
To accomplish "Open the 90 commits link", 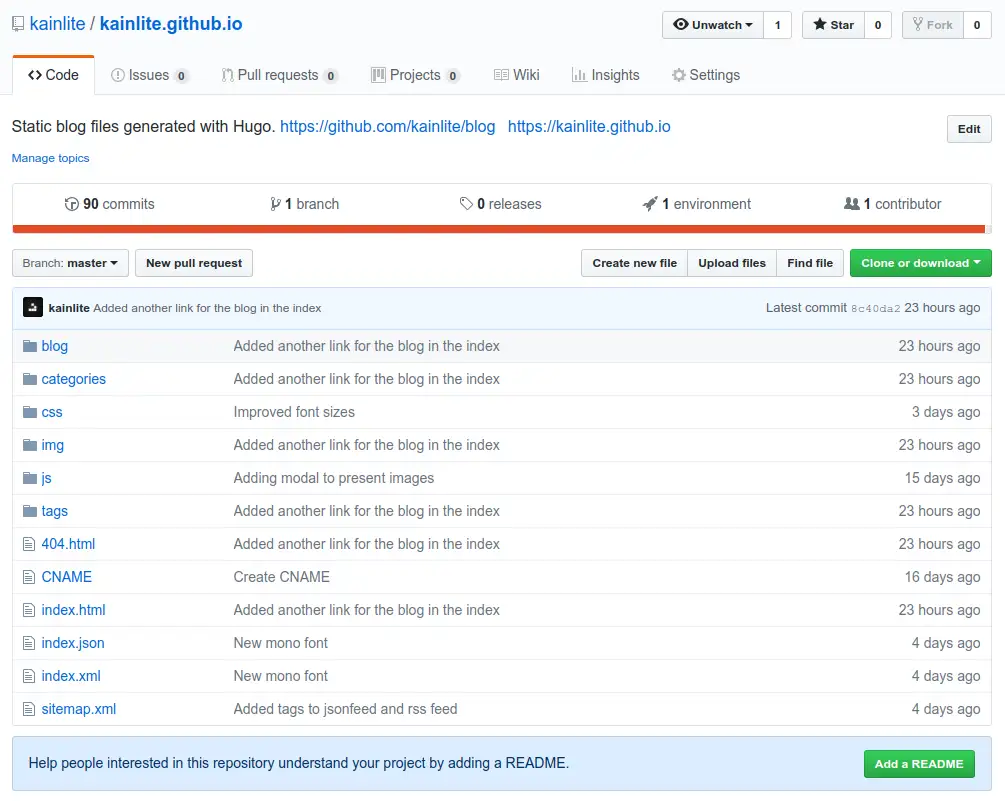I will coord(110,204).
